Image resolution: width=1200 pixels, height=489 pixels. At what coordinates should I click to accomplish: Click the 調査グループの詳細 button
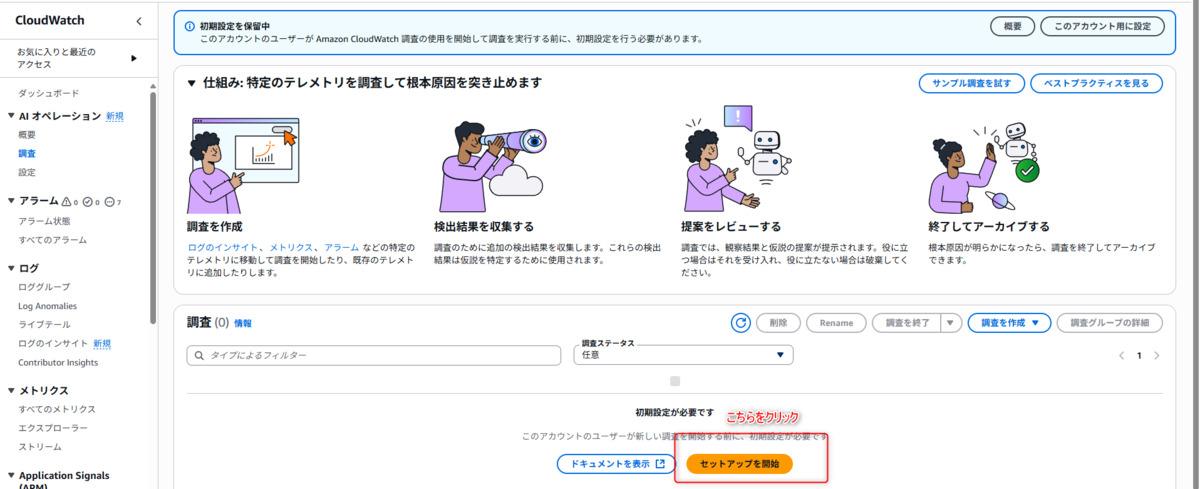pyautogui.click(x=1110, y=323)
